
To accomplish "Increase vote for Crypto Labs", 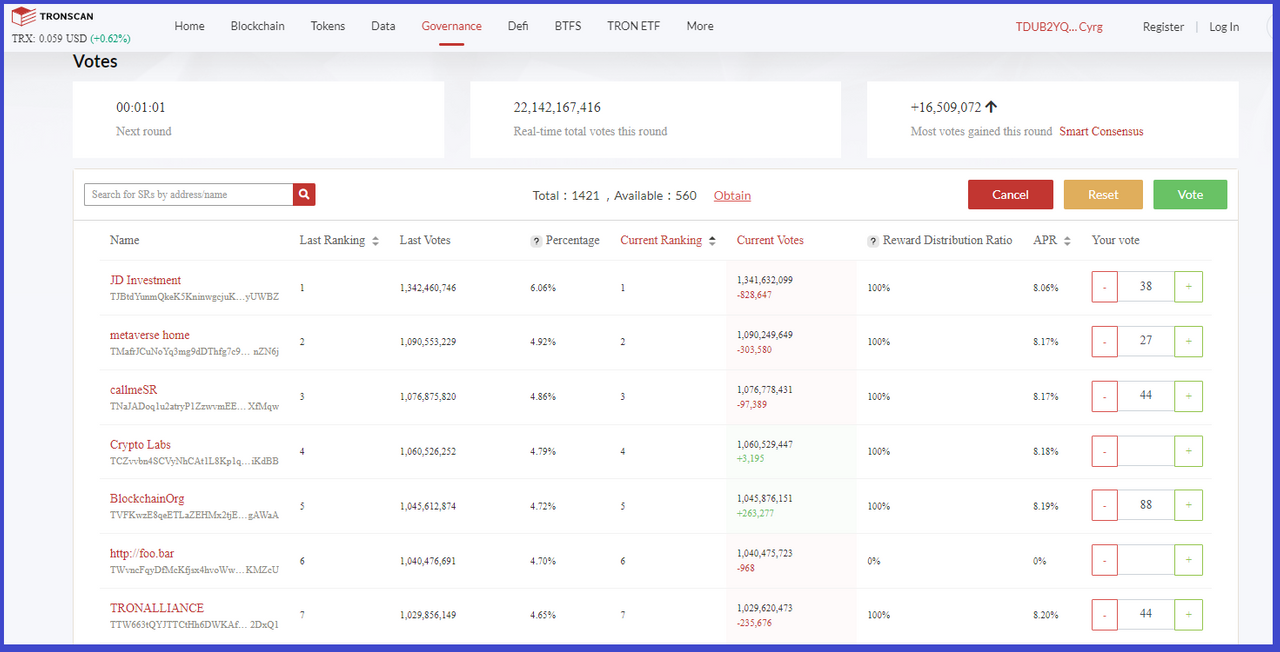I will [x=1188, y=451].
